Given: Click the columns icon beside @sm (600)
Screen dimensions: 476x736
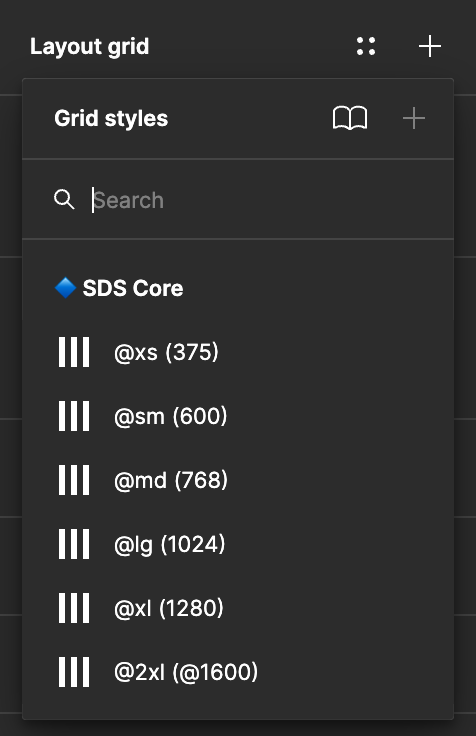Looking at the screenshot, I should (74, 416).
